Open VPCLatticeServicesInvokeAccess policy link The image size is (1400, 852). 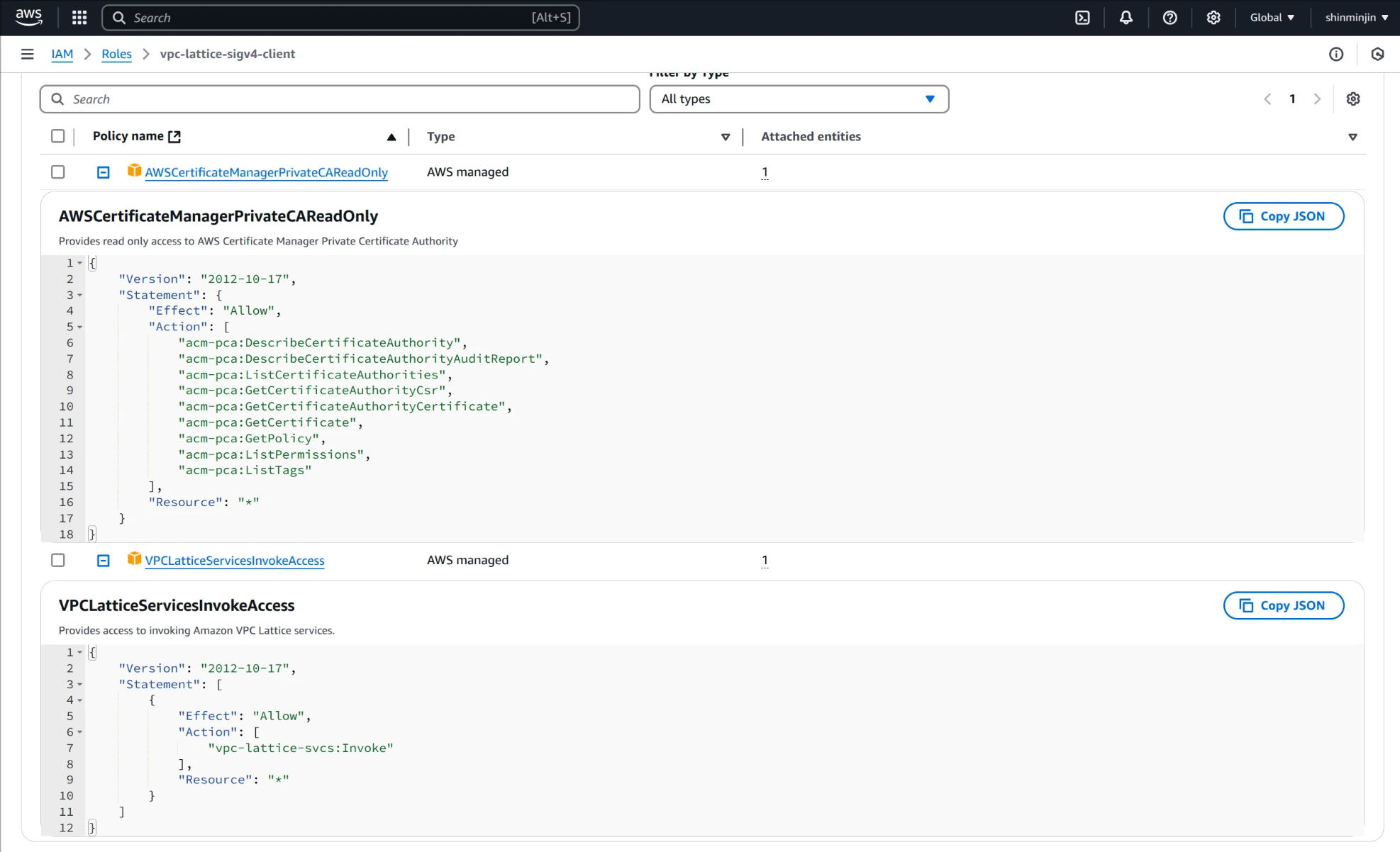click(235, 561)
